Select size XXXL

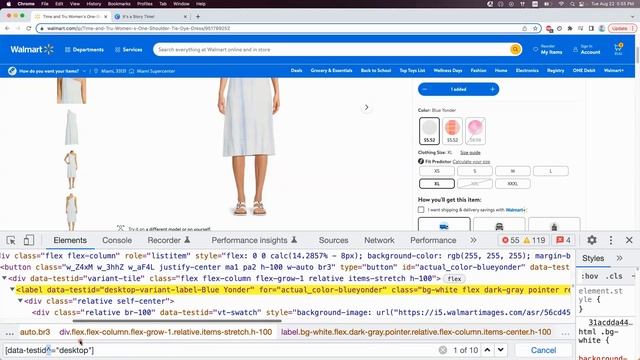click(x=513, y=184)
